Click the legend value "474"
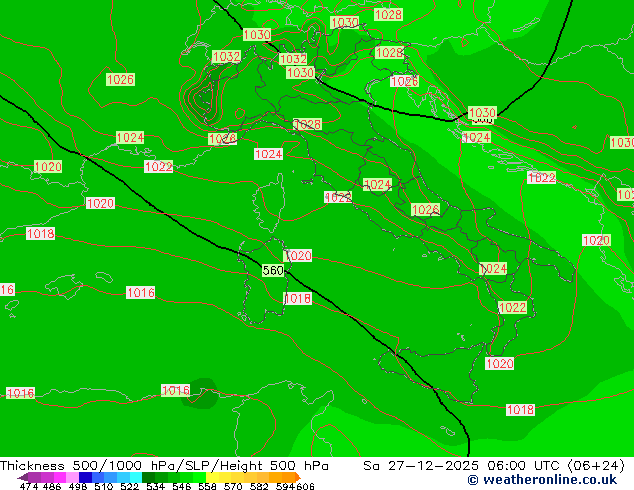The height and width of the screenshot is (490, 634). [29, 486]
